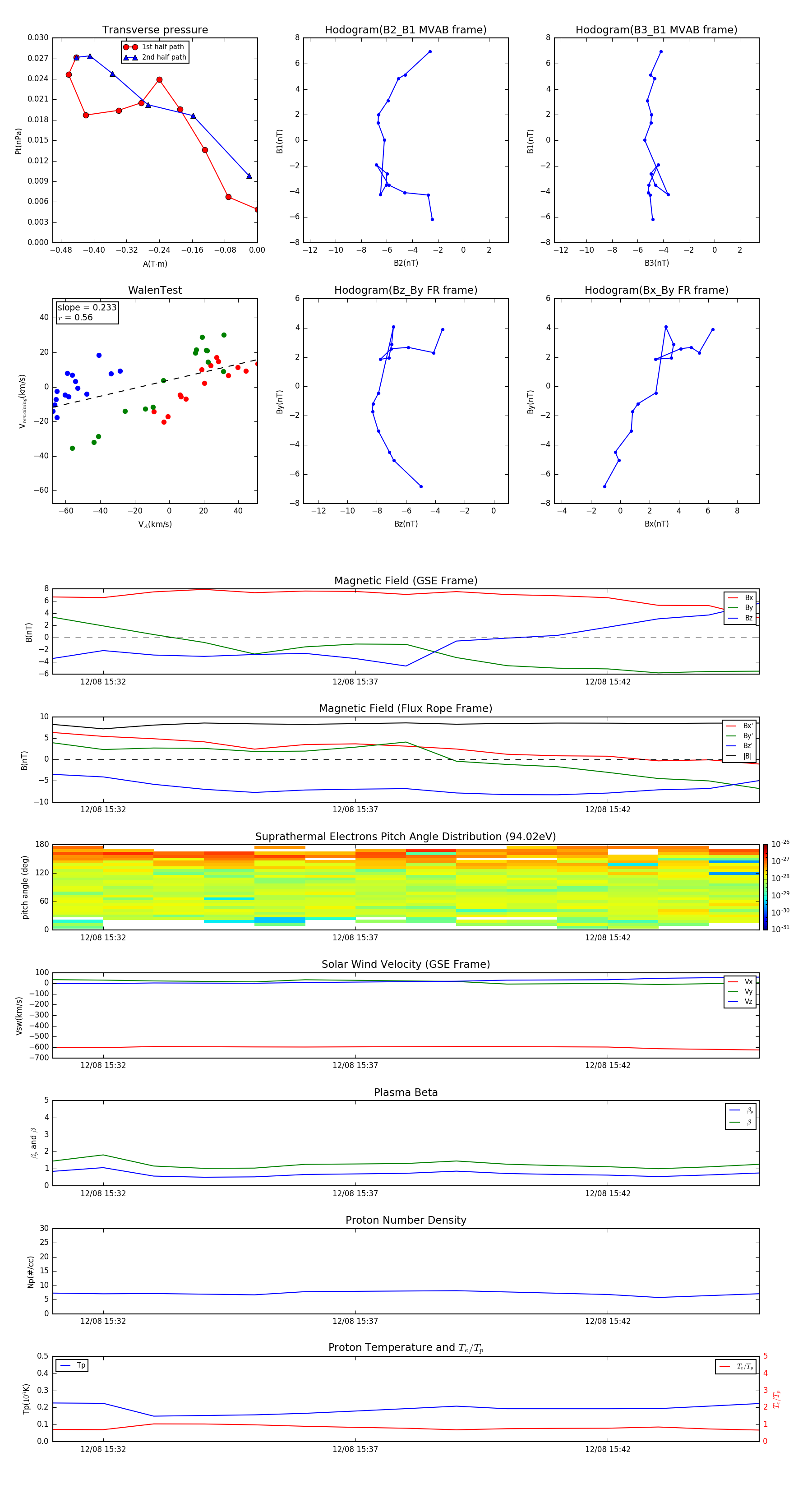The width and height of the screenshot is (812, 1489).
Task: Click the 'Hodogram(Bz_By FR frame)' title
Action: point(406,290)
